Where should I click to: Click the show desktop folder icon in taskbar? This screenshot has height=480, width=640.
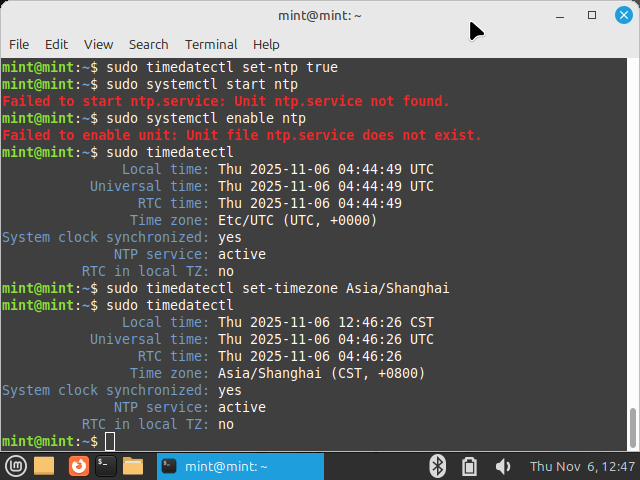(44, 466)
